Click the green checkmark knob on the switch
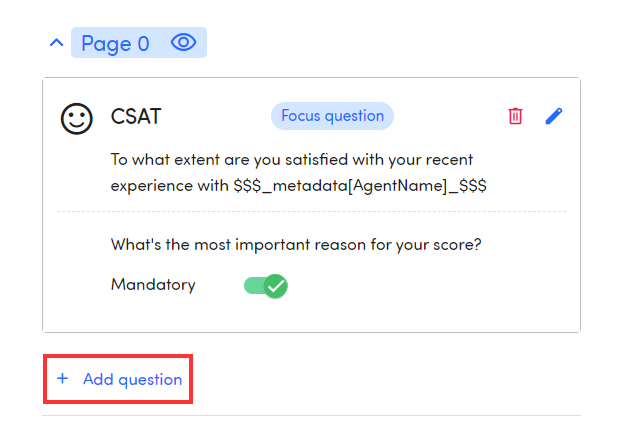Screen dimensions: 628x430 [x=276, y=286]
